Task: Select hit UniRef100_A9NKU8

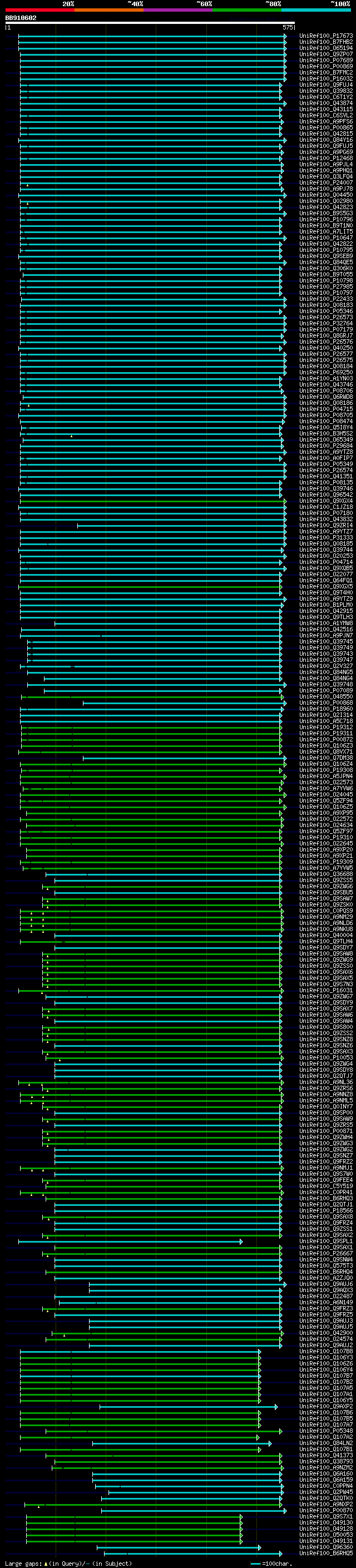Action: click(326, 929)
